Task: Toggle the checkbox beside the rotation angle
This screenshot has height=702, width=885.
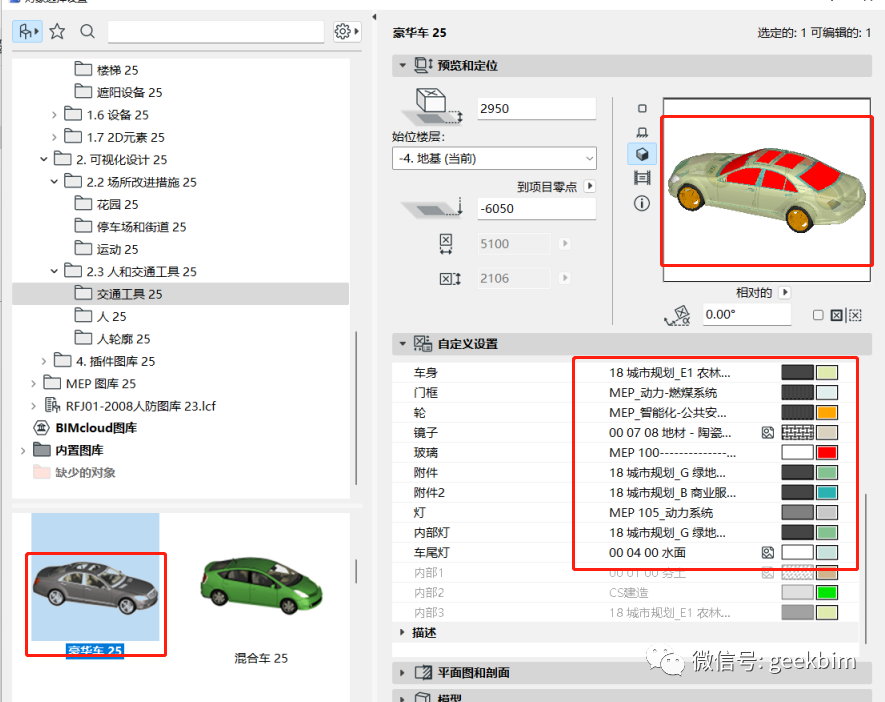Action: pyautogui.click(x=818, y=315)
